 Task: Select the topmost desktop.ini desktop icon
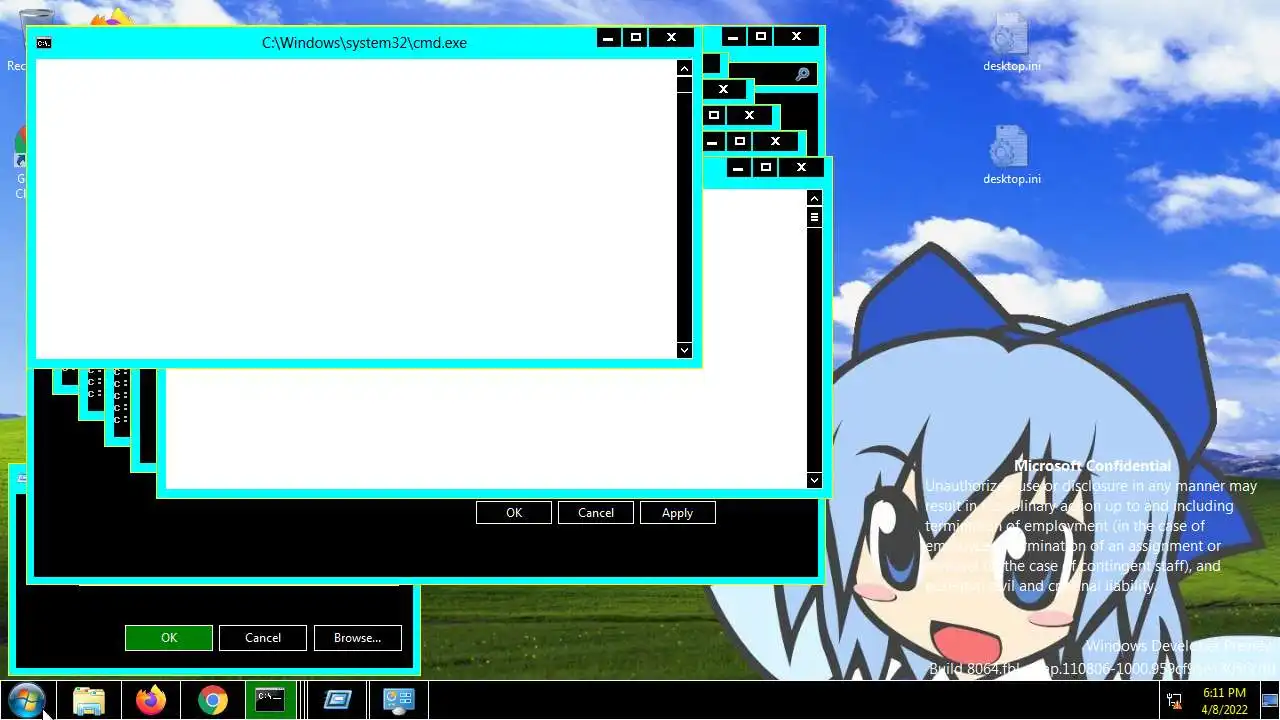coord(1011,44)
